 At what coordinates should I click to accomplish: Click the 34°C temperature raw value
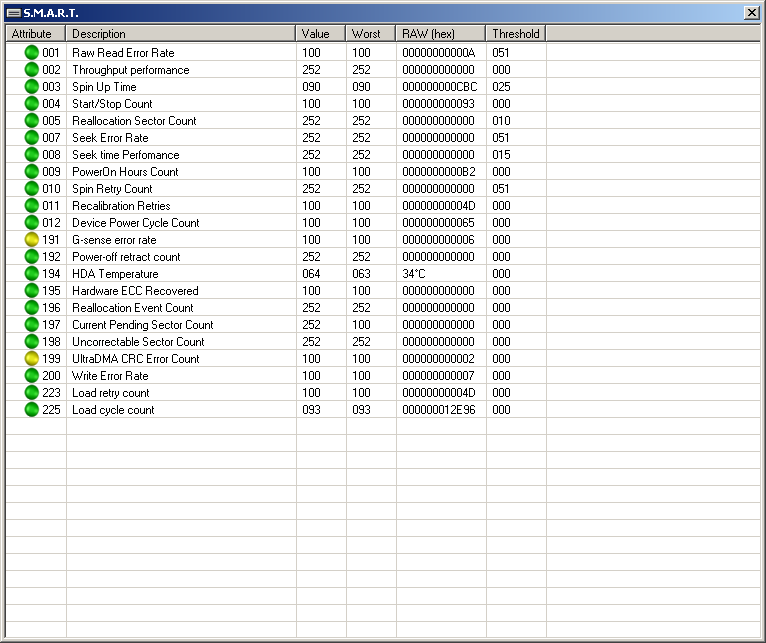click(415, 274)
